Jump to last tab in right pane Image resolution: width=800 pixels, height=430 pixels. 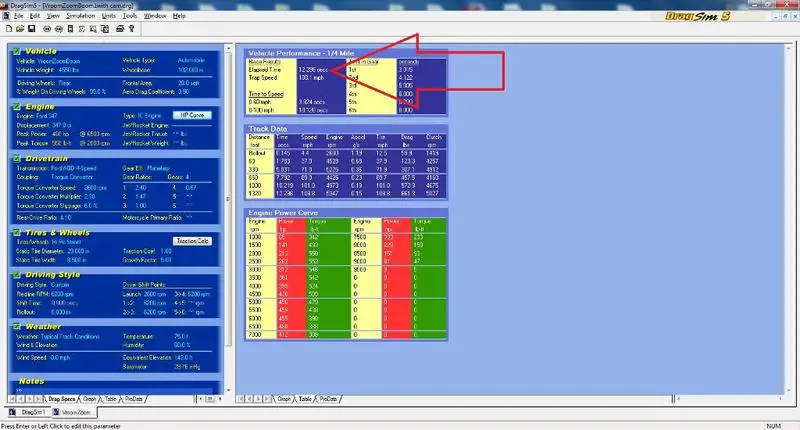267,399
